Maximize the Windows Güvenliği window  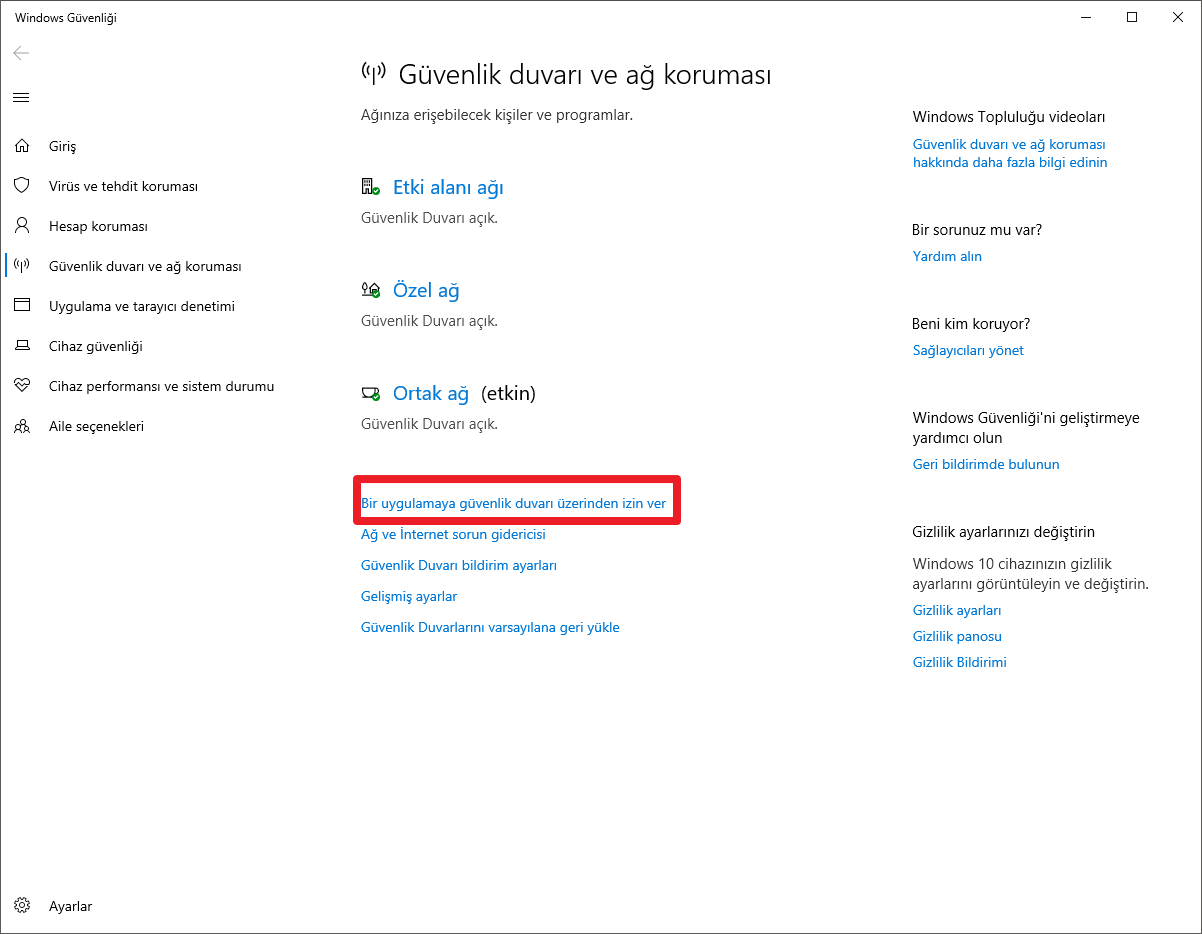click(x=1132, y=17)
